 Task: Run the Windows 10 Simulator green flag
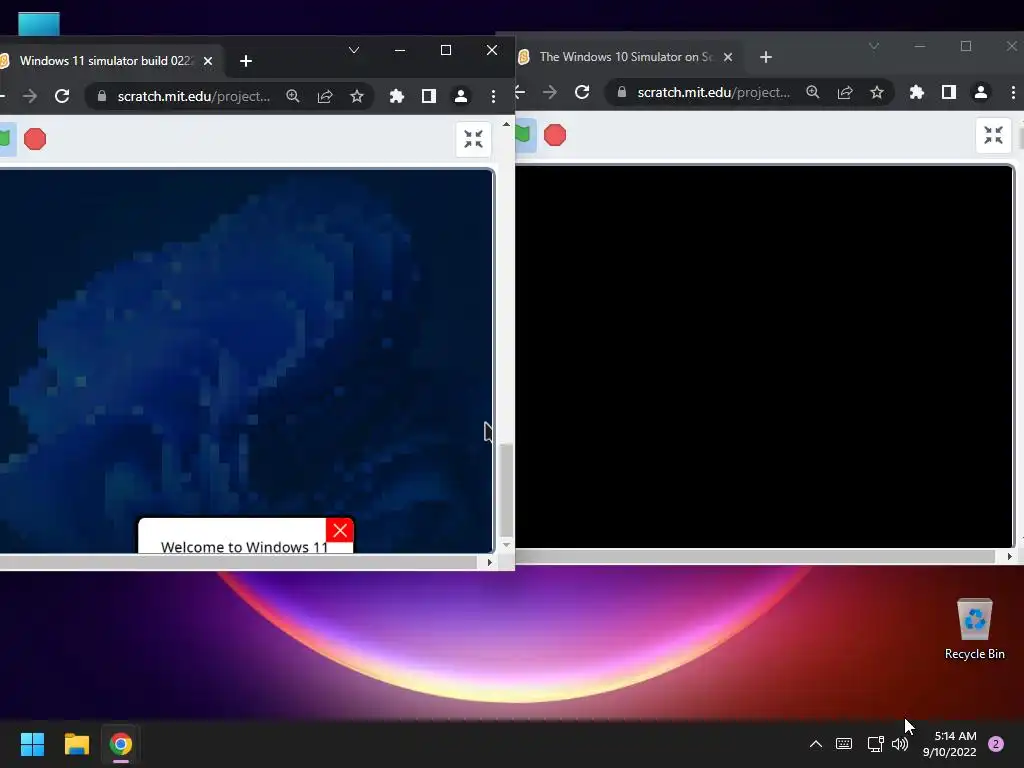click(x=524, y=135)
